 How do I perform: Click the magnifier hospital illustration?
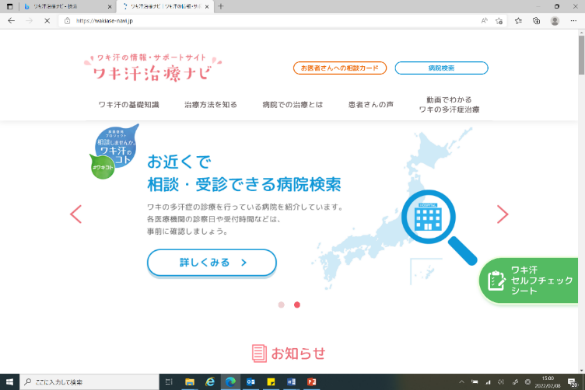tap(439, 227)
